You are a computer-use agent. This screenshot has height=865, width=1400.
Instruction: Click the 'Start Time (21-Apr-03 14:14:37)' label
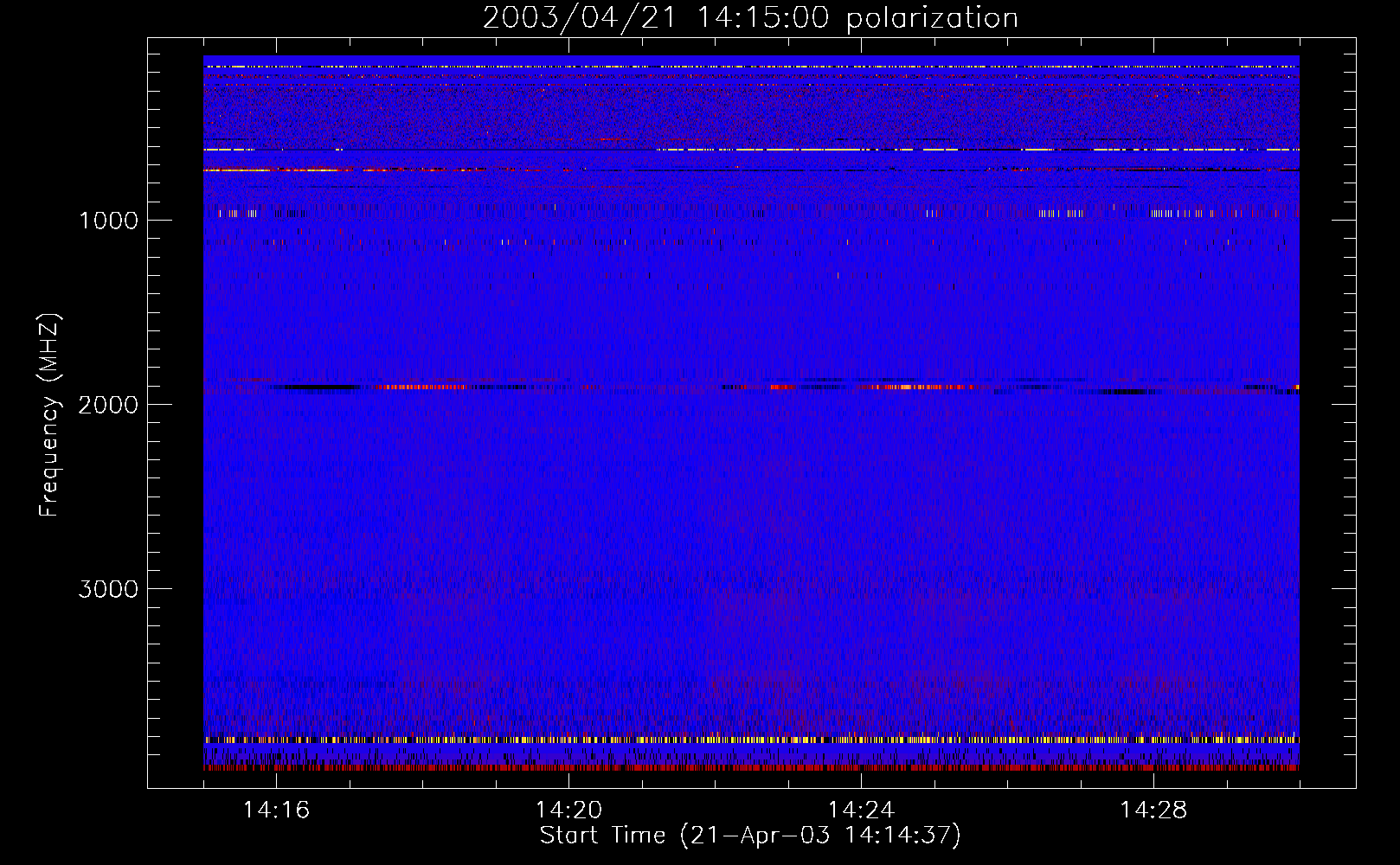coord(750,836)
